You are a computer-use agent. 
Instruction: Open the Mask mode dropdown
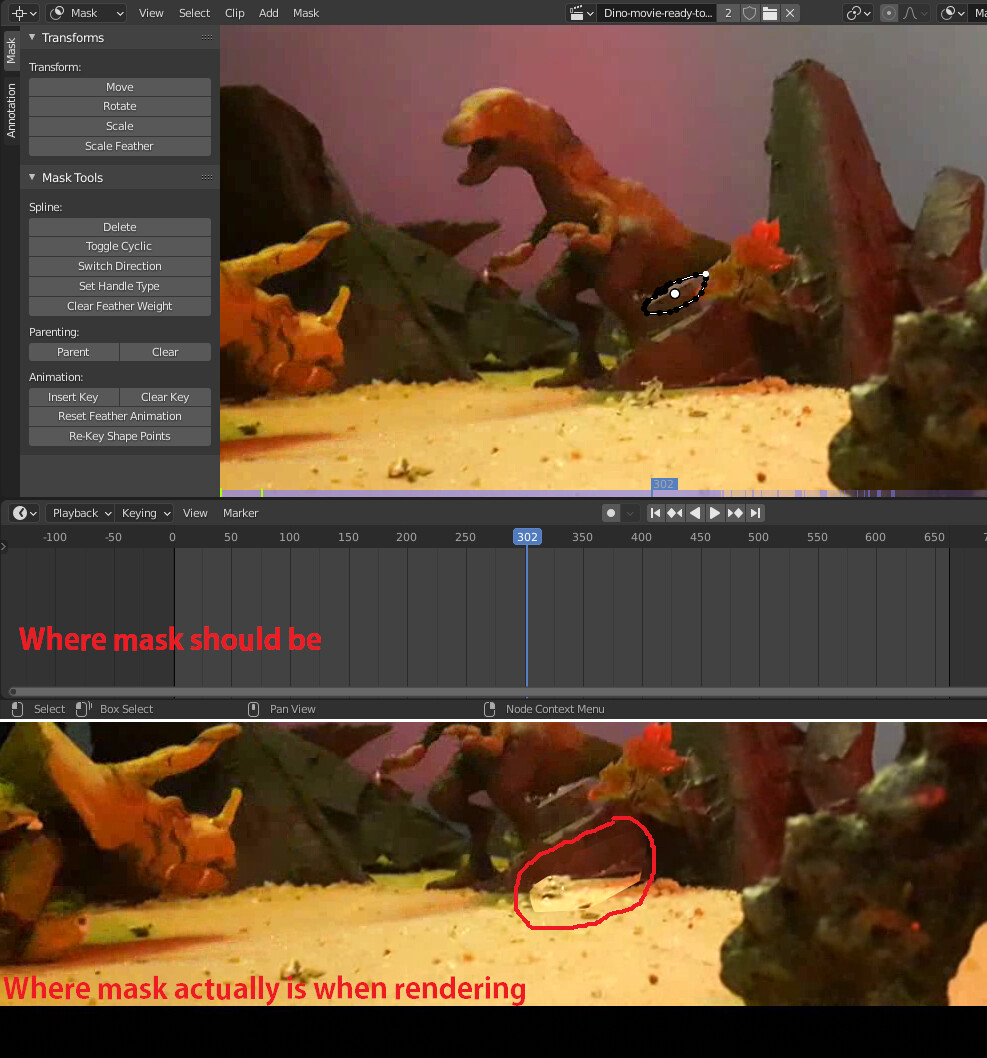[x=87, y=13]
